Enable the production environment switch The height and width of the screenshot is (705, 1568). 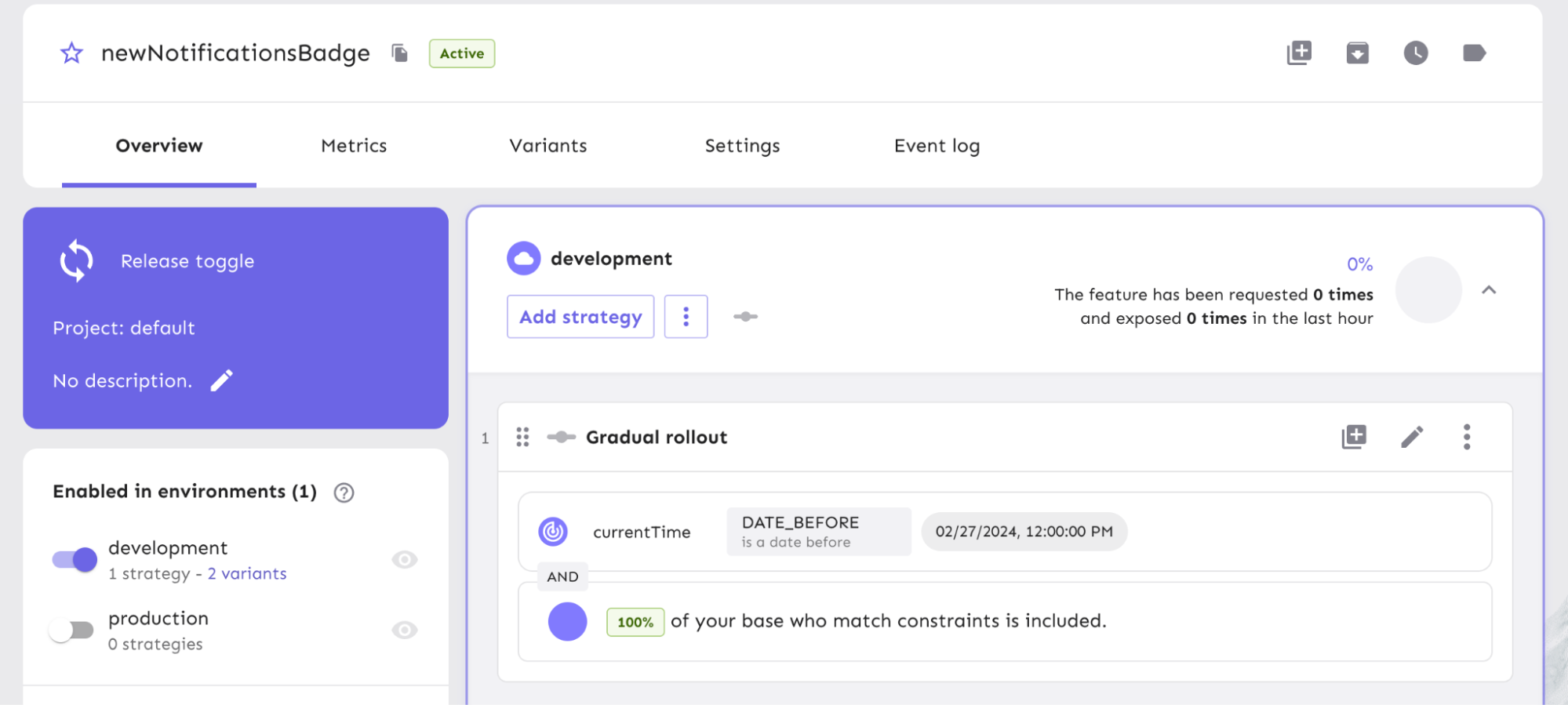(x=72, y=631)
